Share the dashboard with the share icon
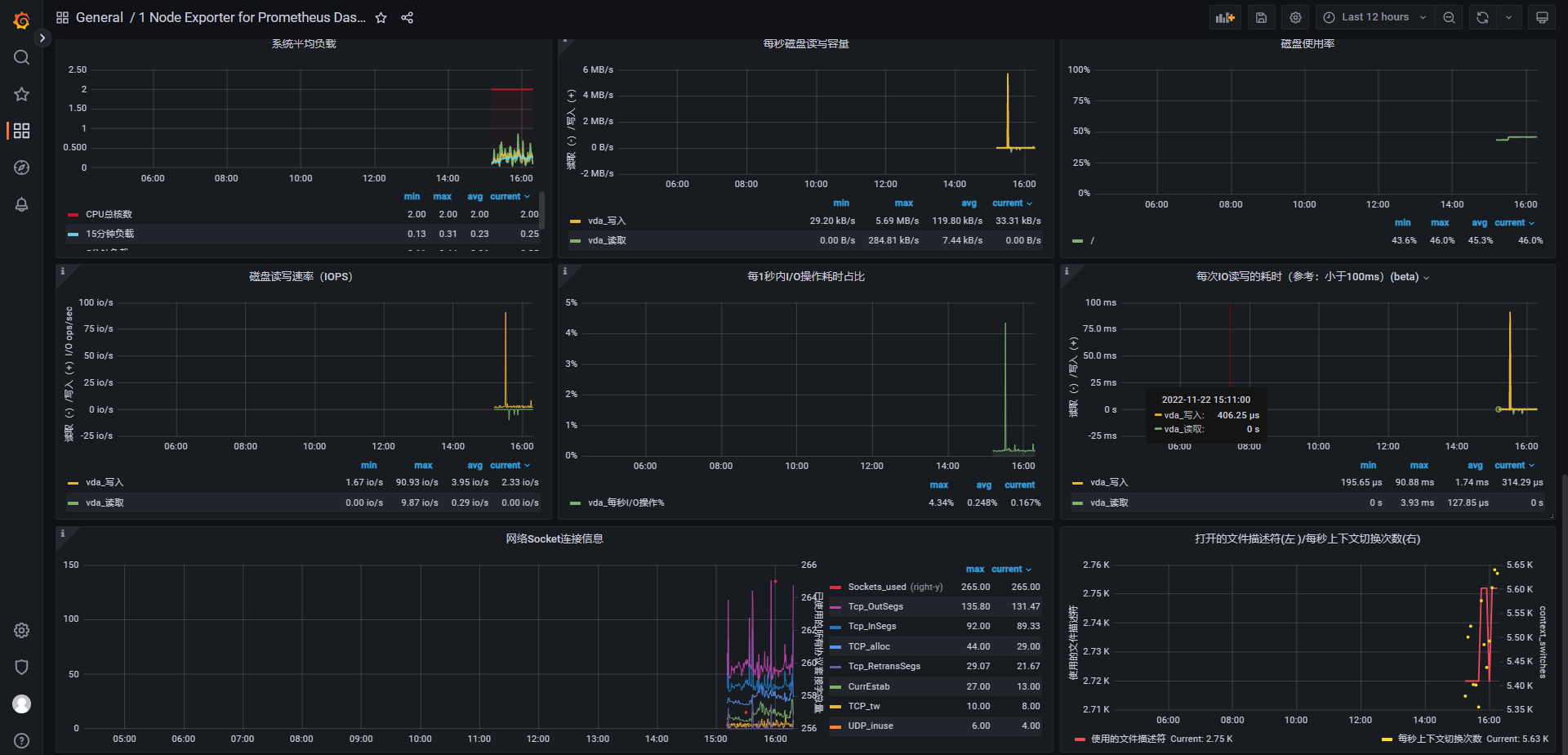1568x755 pixels. point(407,17)
